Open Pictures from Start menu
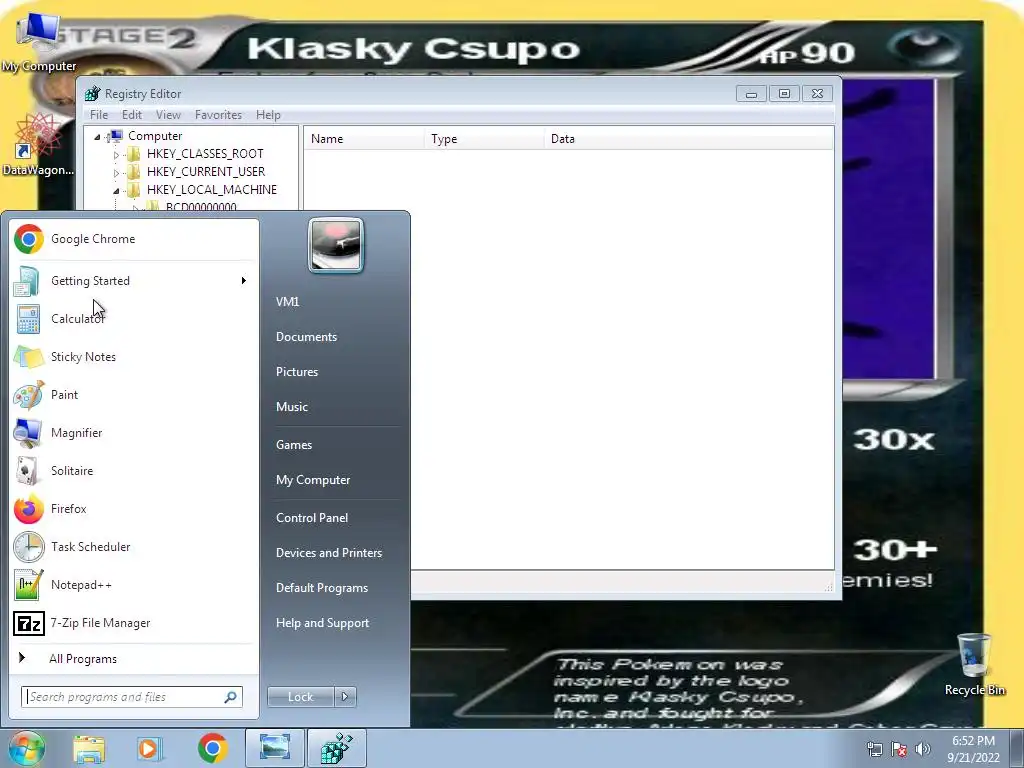This screenshot has width=1024, height=768. point(296,372)
